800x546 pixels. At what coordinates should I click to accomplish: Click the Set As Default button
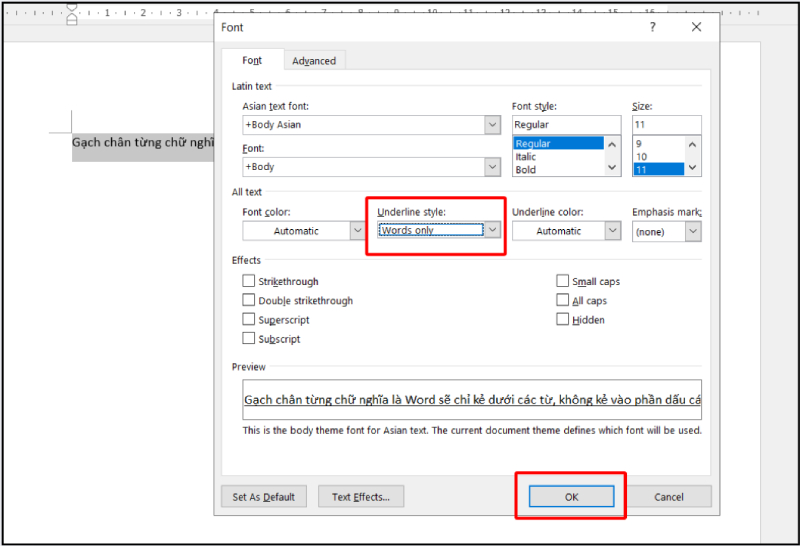(x=263, y=497)
